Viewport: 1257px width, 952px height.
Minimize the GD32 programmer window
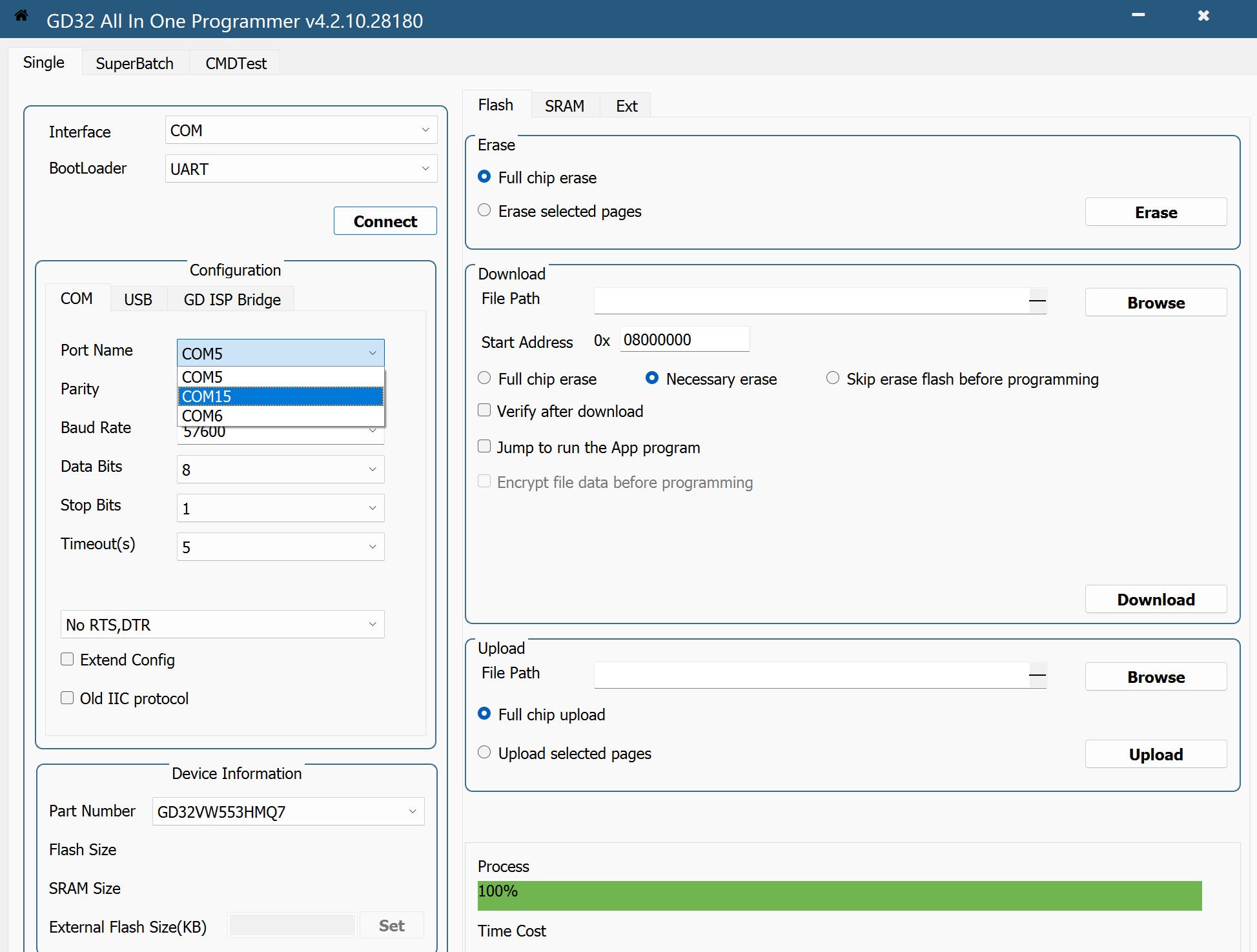[x=1138, y=15]
